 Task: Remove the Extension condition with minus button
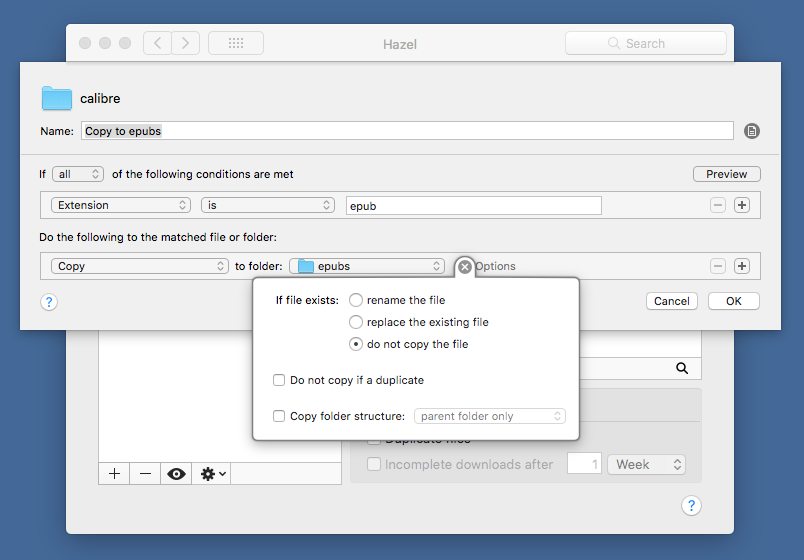[718, 205]
